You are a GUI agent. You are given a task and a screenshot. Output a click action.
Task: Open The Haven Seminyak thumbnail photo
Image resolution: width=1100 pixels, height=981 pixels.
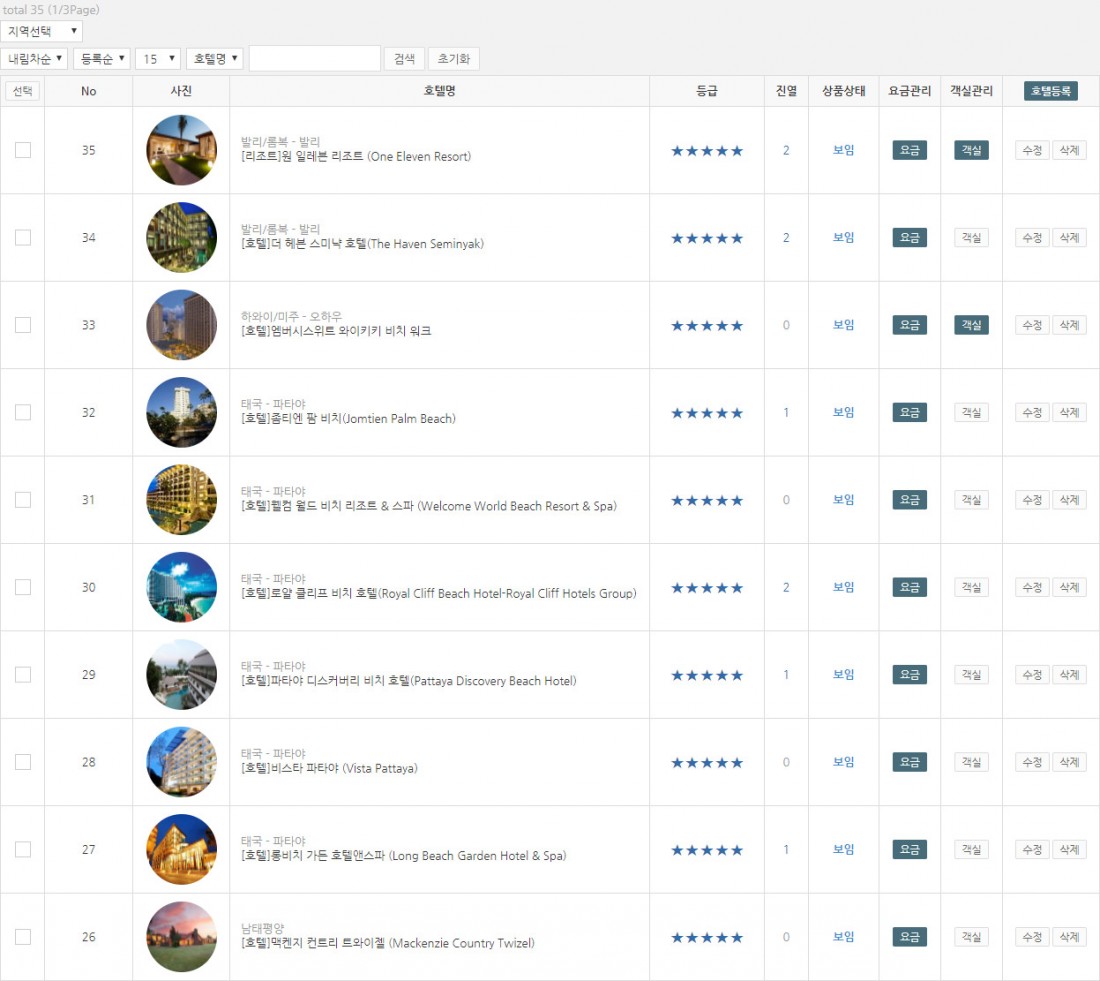point(182,237)
